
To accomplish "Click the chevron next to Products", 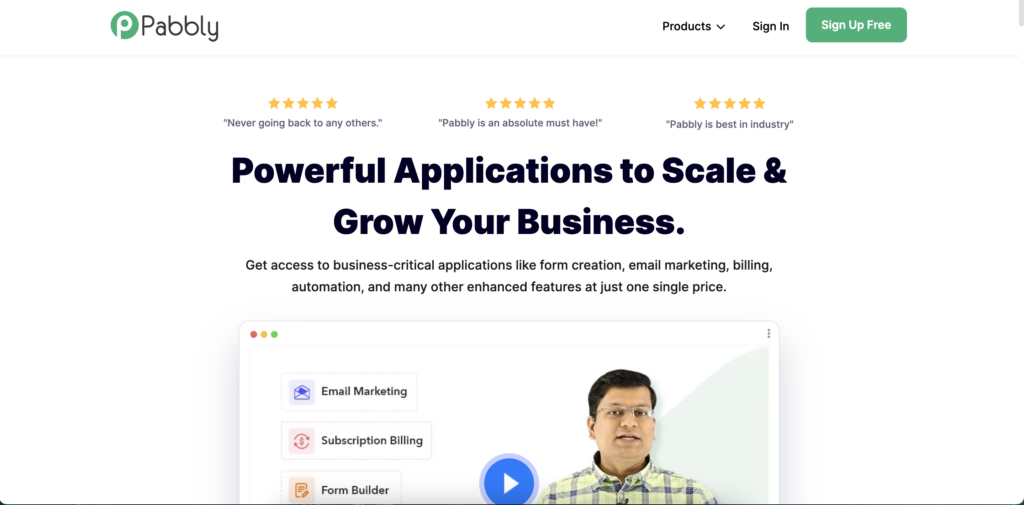I will tap(720, 27).
